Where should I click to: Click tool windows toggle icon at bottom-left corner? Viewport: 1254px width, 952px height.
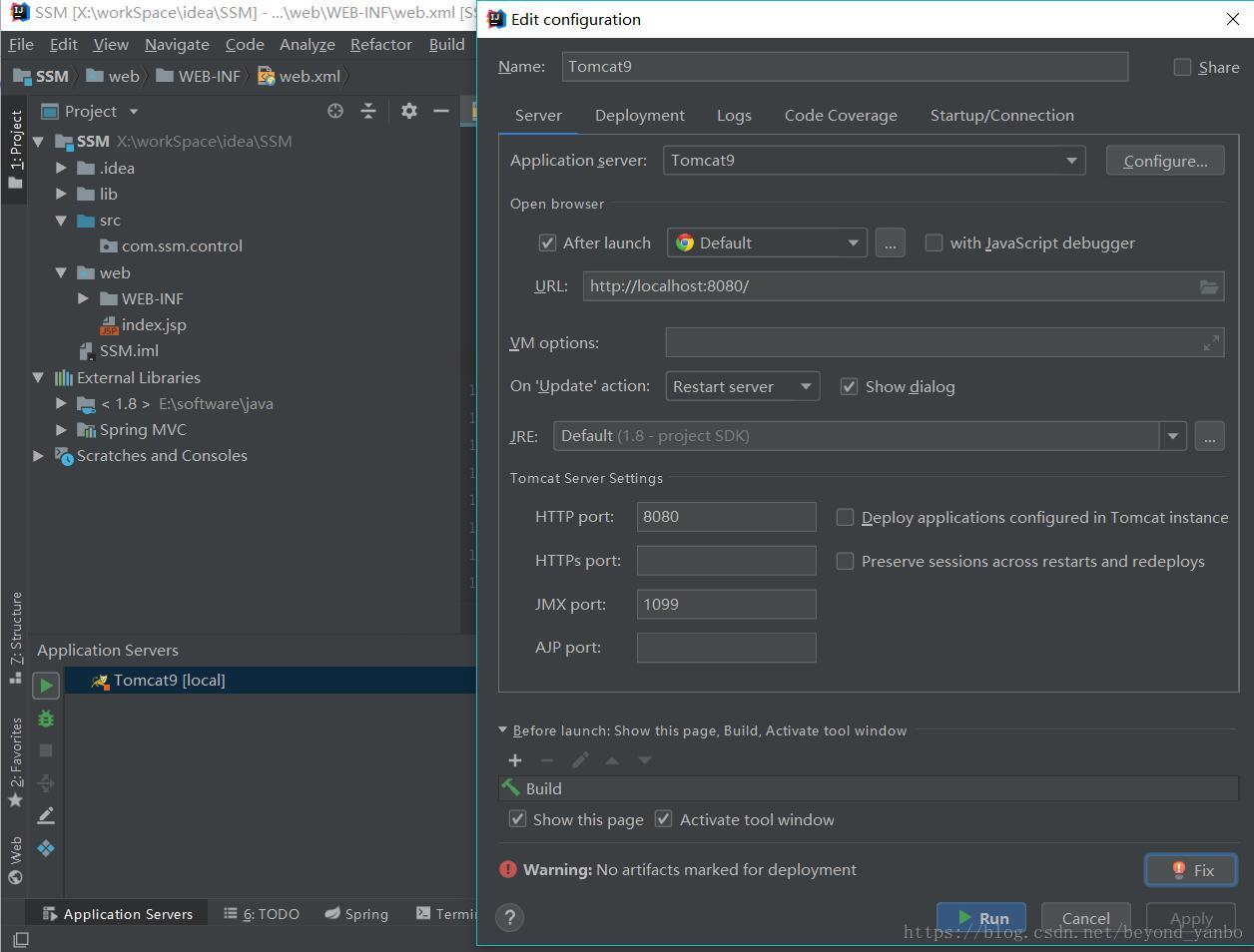click(20, 939)
